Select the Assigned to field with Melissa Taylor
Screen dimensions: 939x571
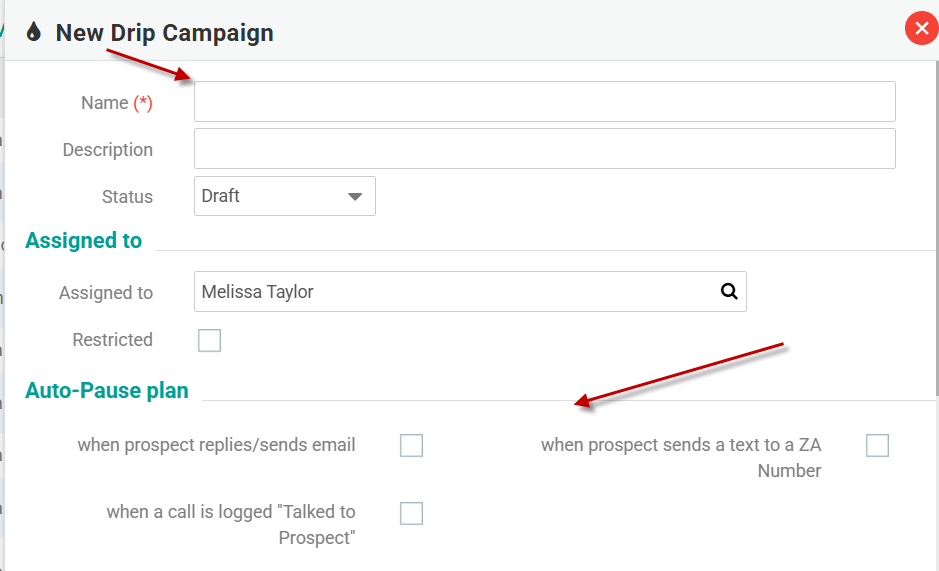point(455,292)
